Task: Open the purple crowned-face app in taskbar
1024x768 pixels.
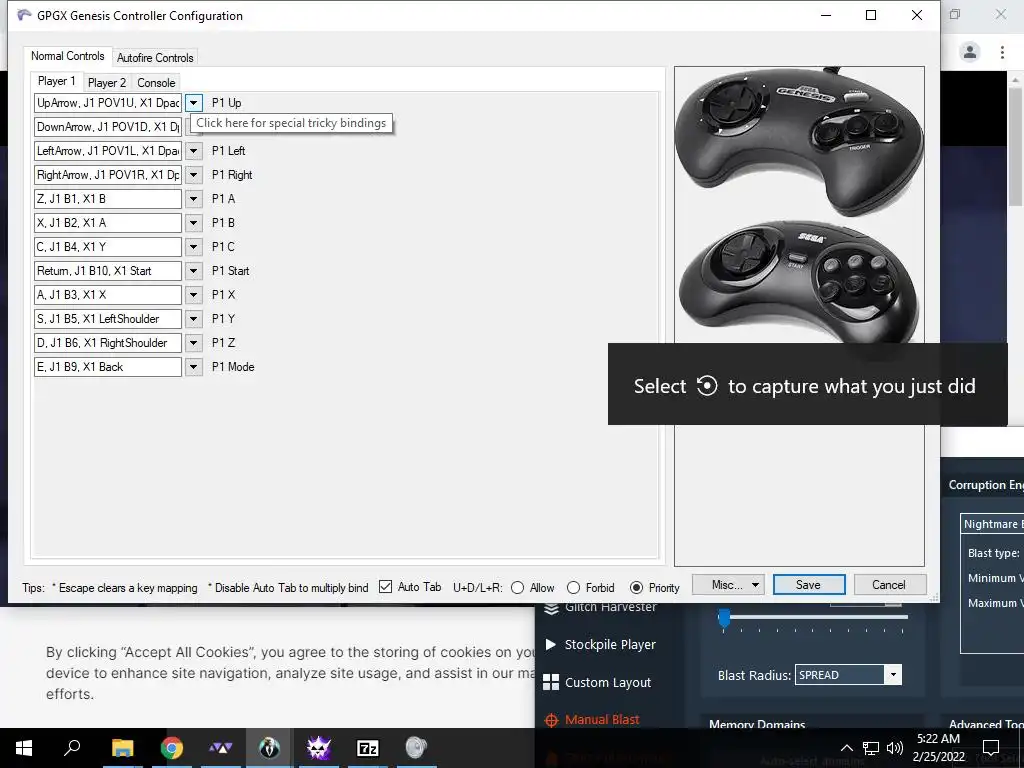Action: pos(319,748)
